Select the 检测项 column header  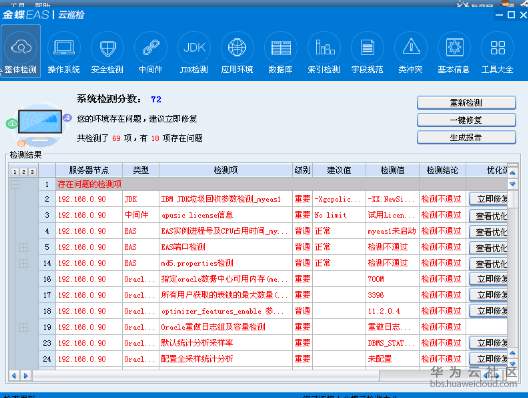[x=226, y=170]
